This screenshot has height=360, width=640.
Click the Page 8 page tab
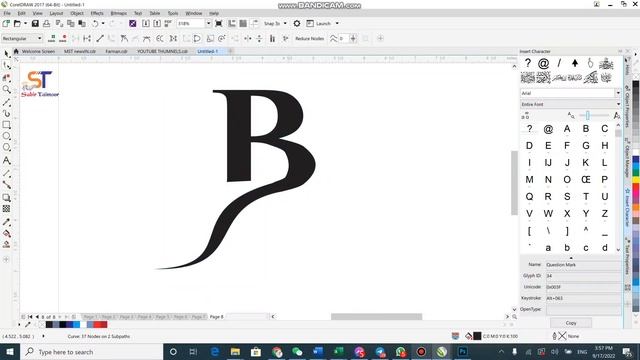(x=216, y=317)
